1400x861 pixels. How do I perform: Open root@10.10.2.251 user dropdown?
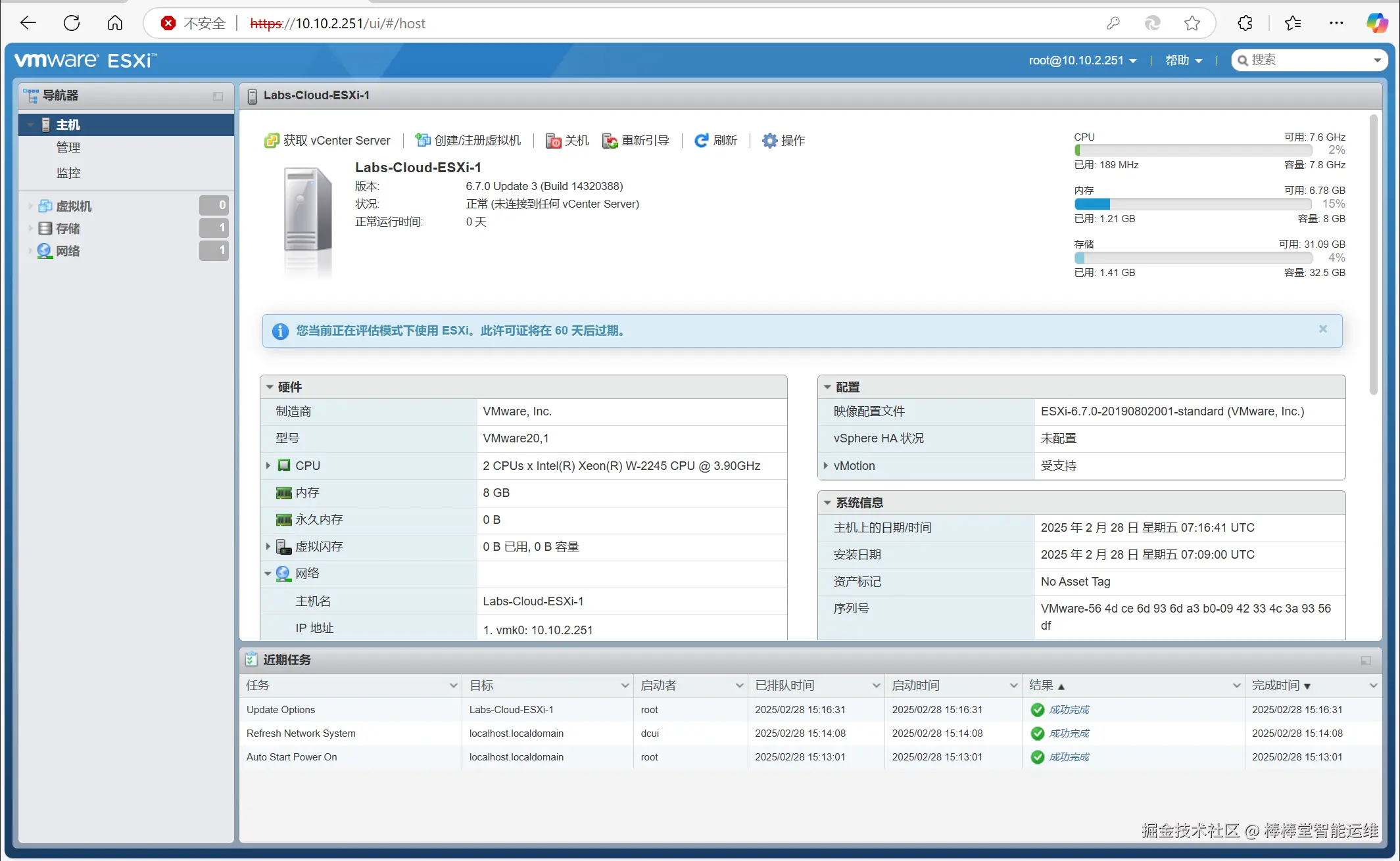click(x=1082, y=60)
